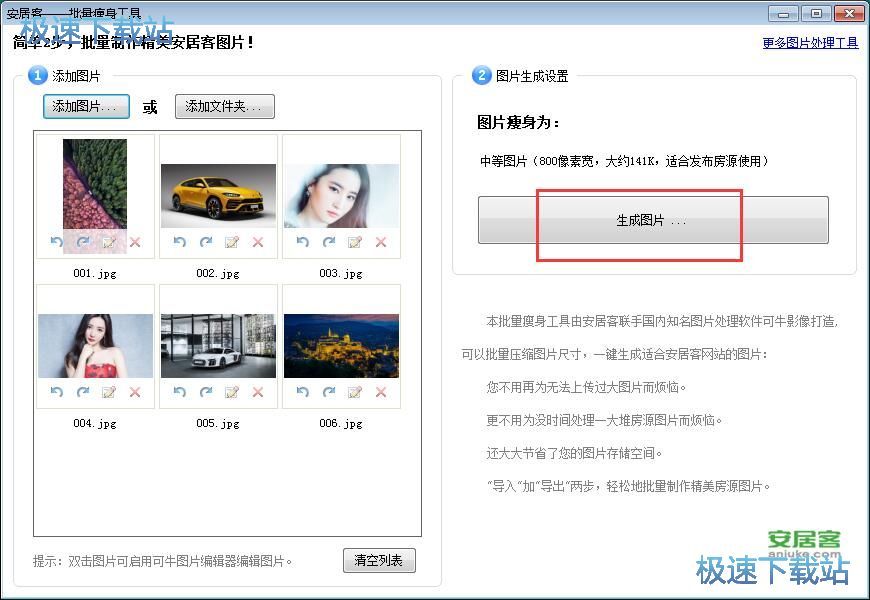Image resolution: width=870 pixels, height=600 pixels.
Task: Rotate 005.jpg counterclockwise
Action: tap(180, 392)
